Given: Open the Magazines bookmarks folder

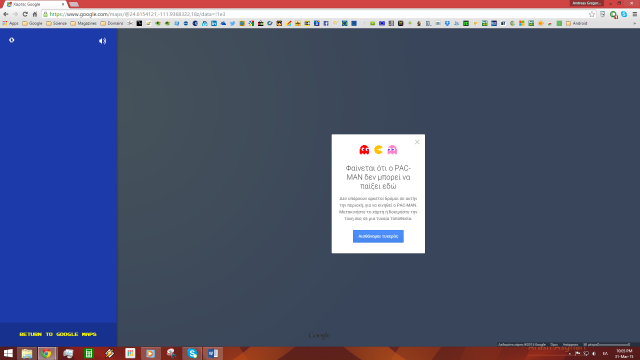Looking at the screenshot, I should coord(83,23).
